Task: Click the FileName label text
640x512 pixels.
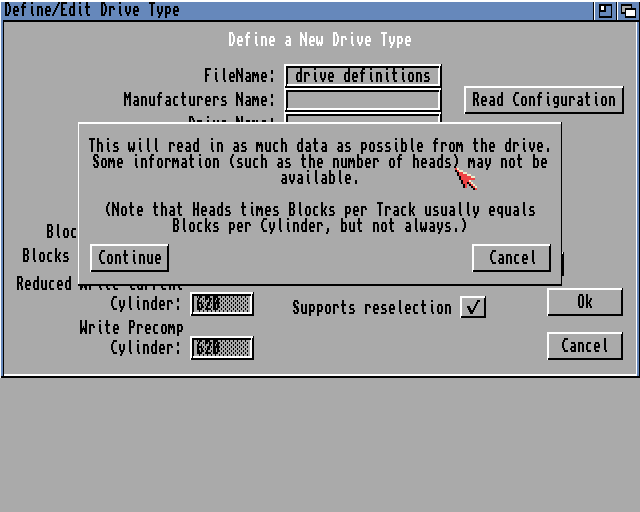Action: (238, 76)
